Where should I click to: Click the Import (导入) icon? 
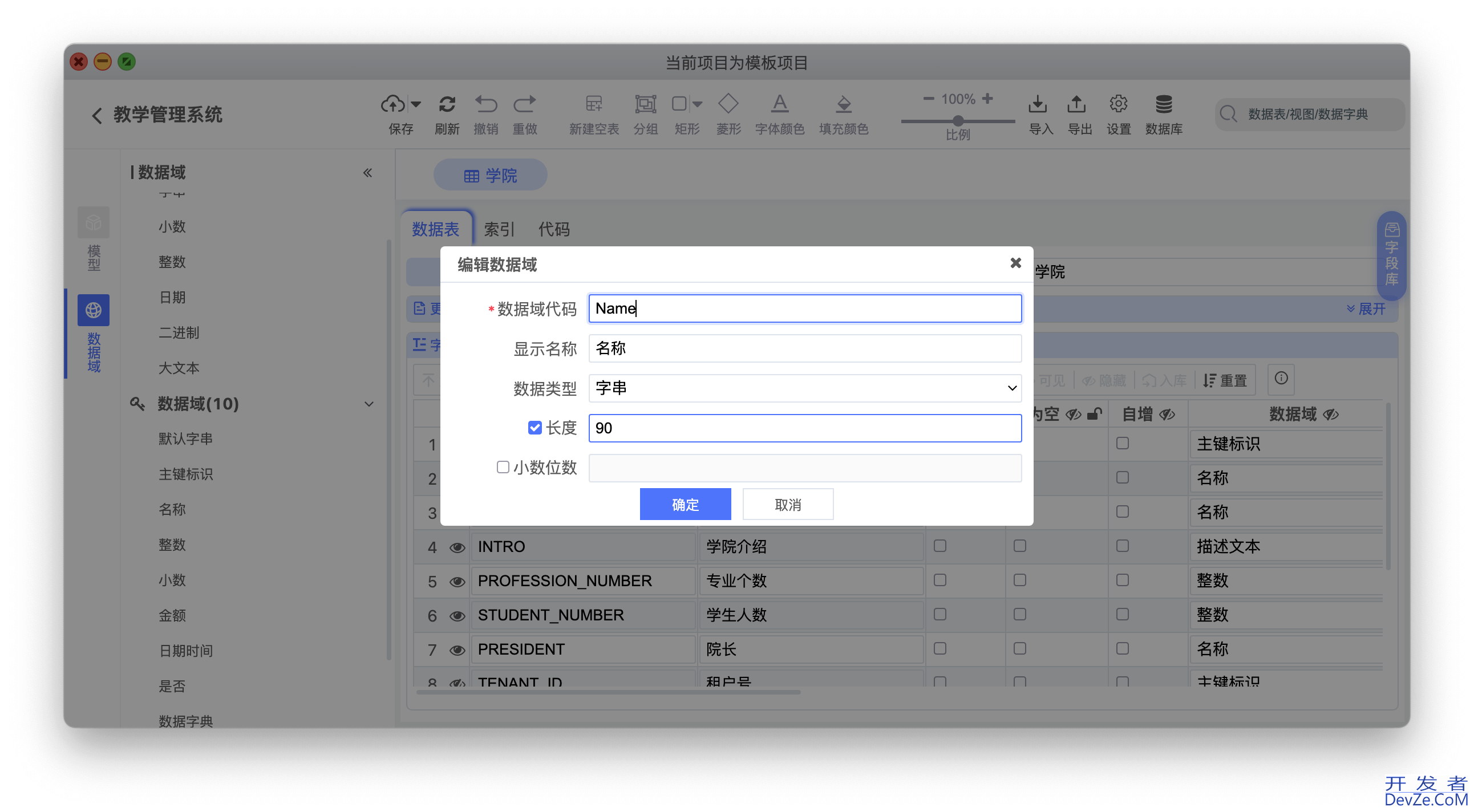pos(1038,104)
